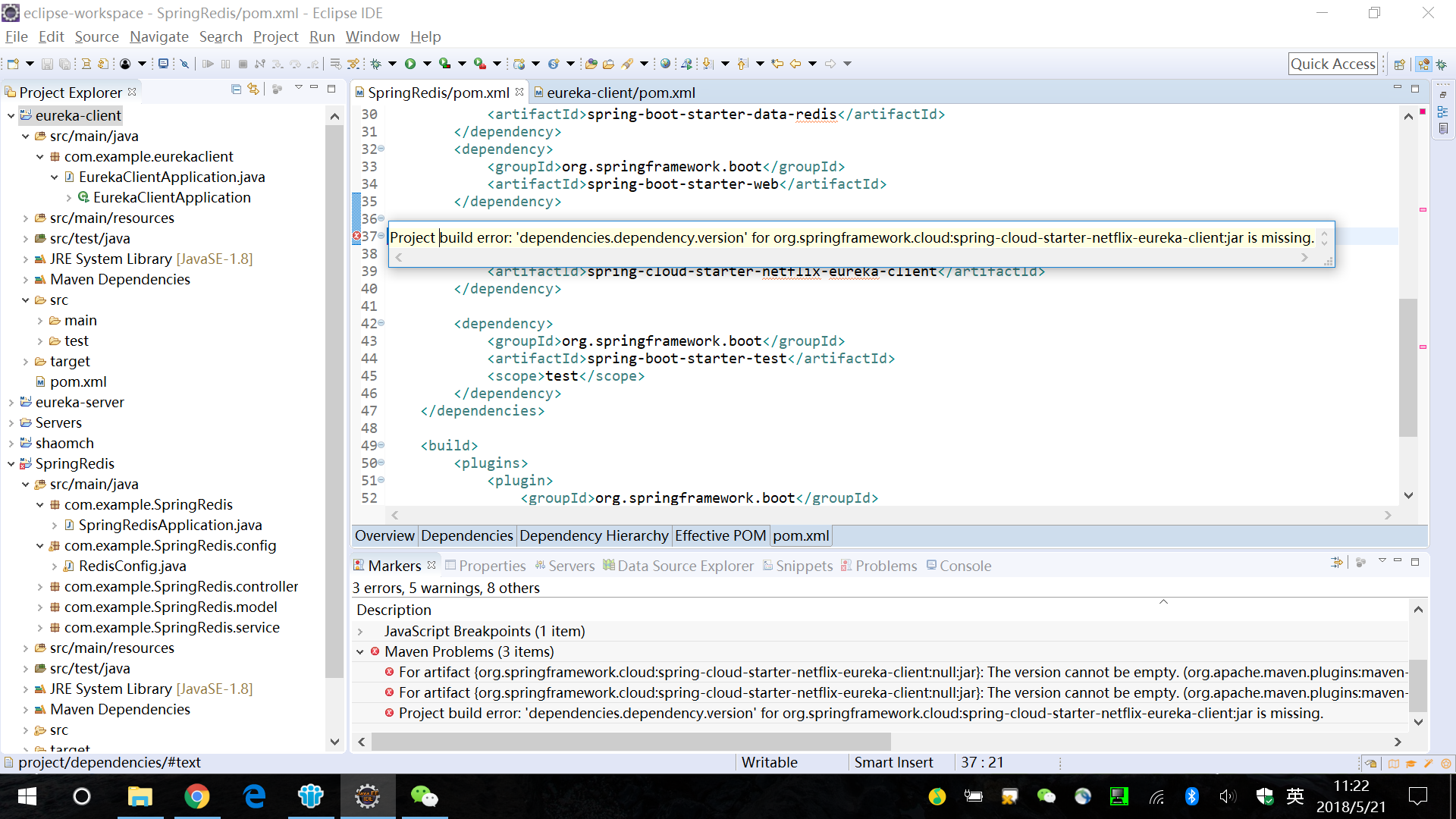This screenshot has height=819, width=1456.
Task: Toggle Skip All Breakpoints toolbar icon
Action: (x=184, y=64)
